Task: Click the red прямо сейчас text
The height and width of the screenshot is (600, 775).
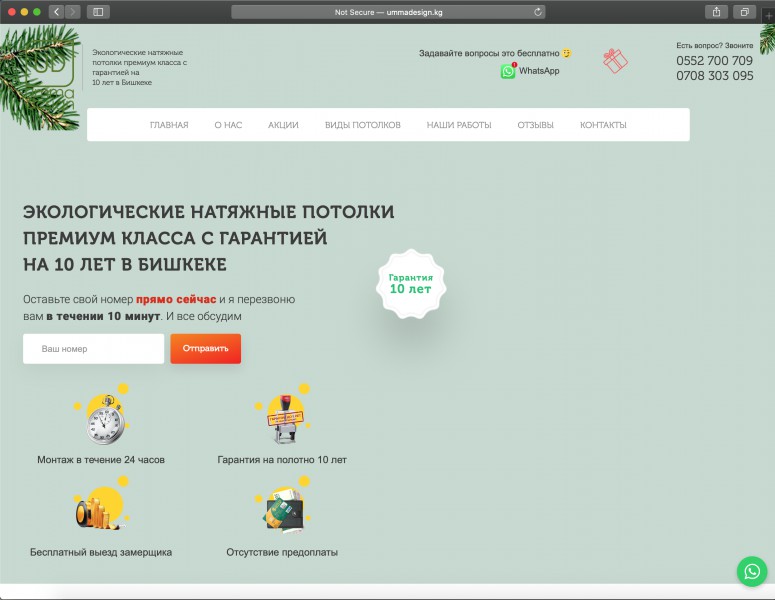Action: coord(176,299)
